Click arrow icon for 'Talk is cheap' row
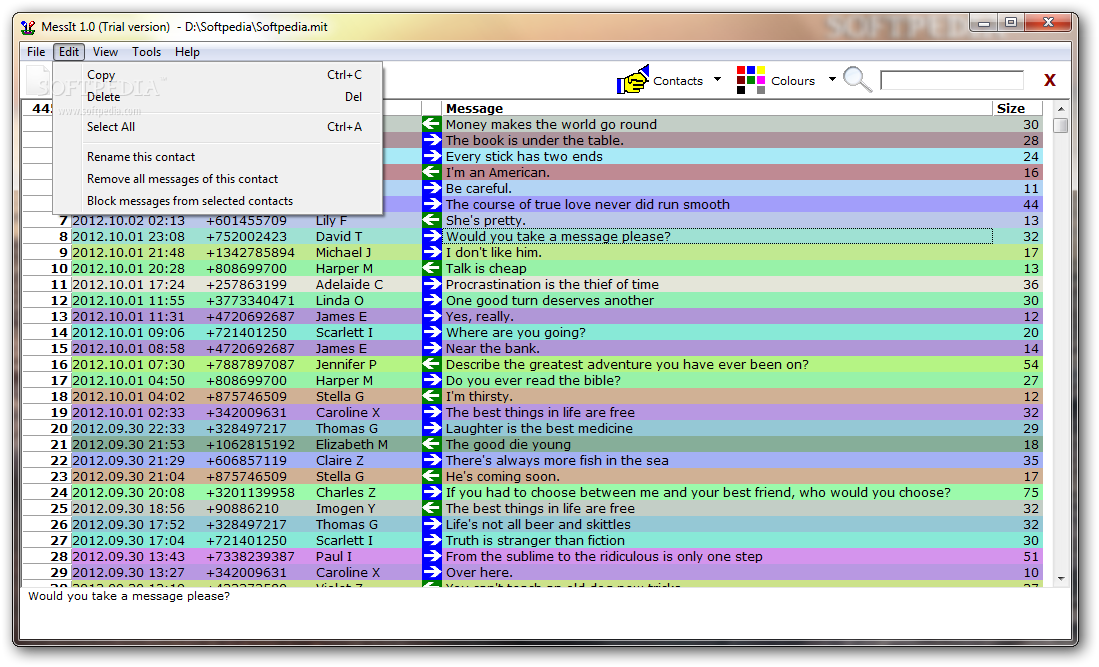 click(432, 268)
